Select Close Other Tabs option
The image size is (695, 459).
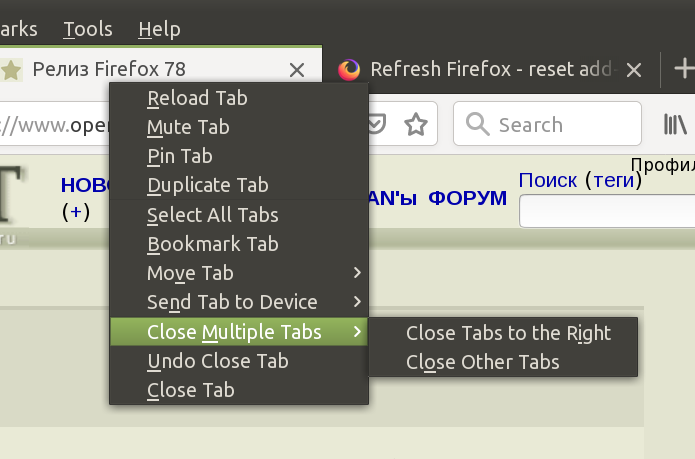483,362
